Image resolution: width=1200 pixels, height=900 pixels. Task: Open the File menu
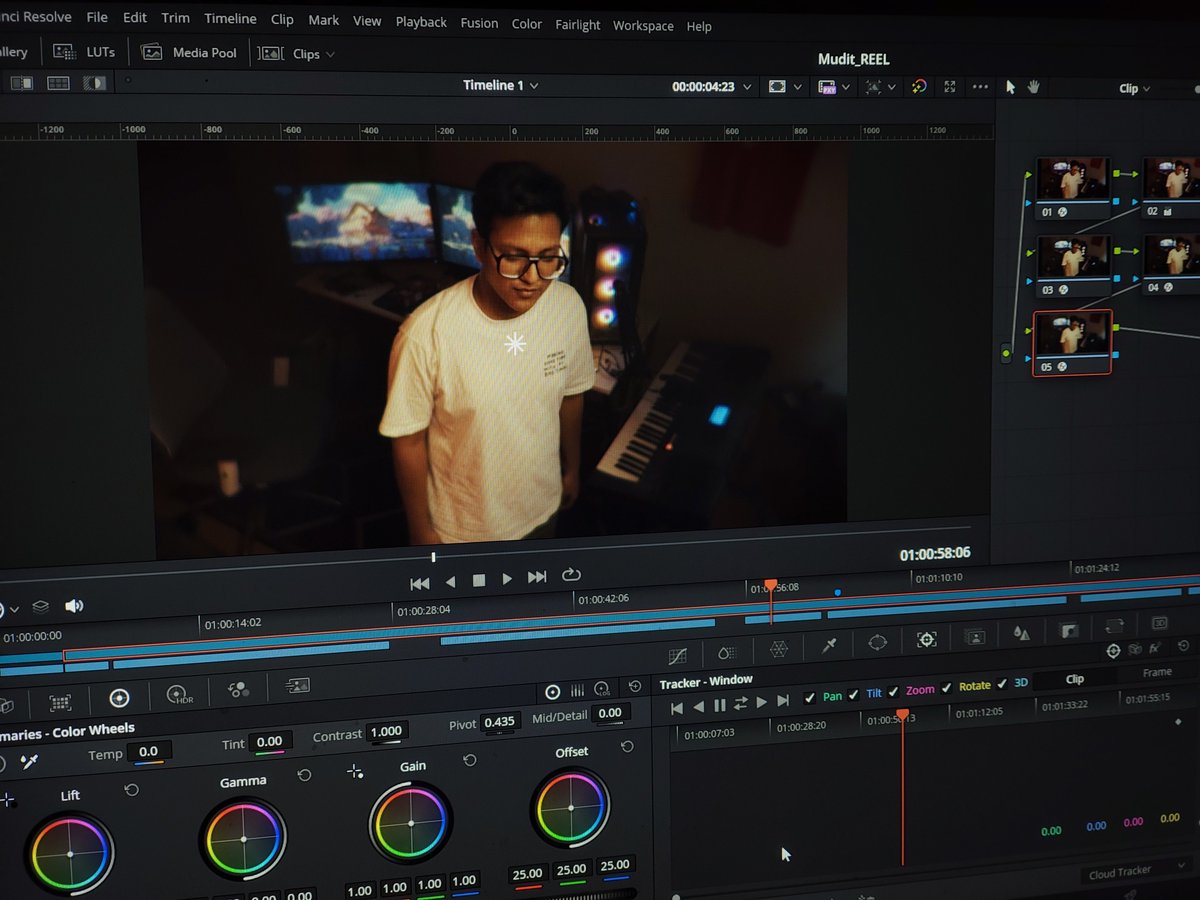pos(97,18)
